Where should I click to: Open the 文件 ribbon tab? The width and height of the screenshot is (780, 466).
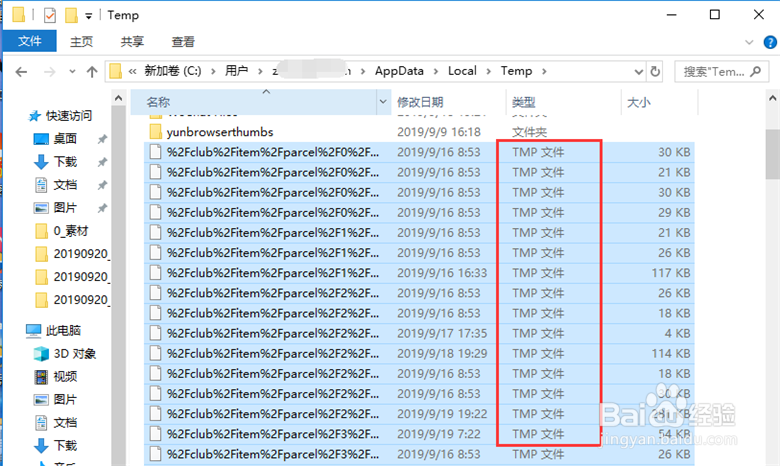coord(29,41)
